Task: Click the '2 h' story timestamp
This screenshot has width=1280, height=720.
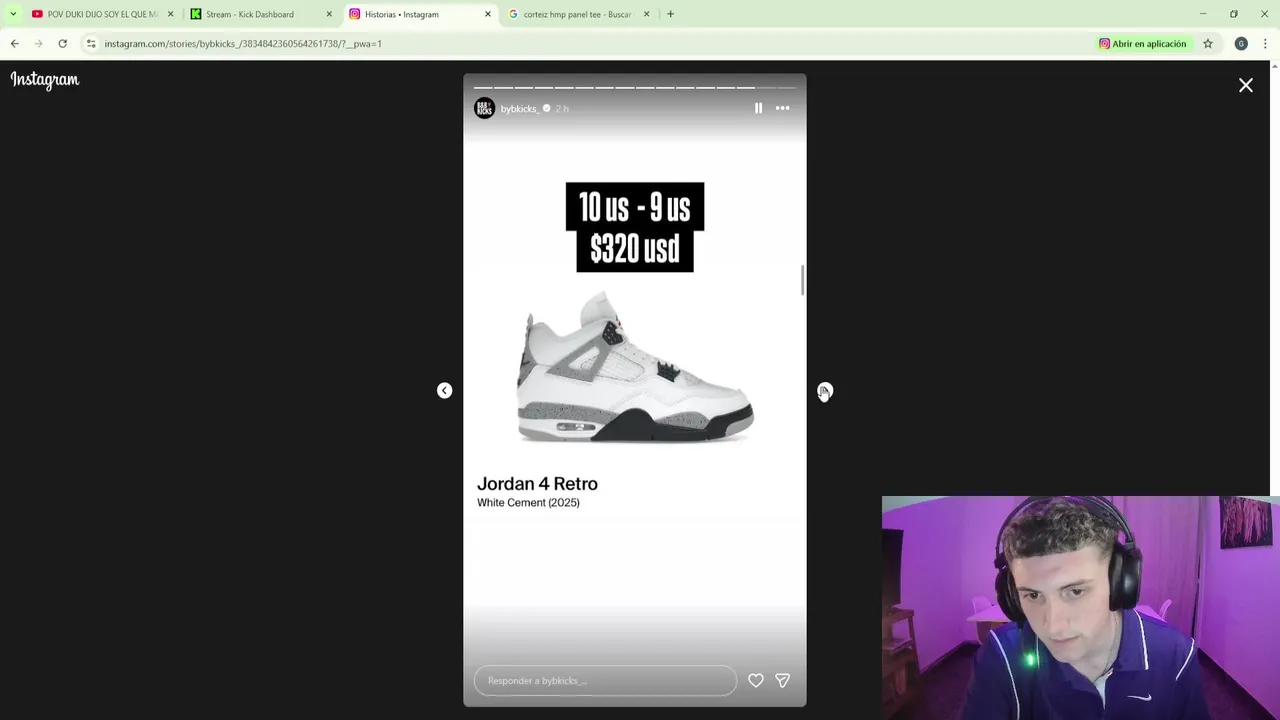Action: coord(562,108)
